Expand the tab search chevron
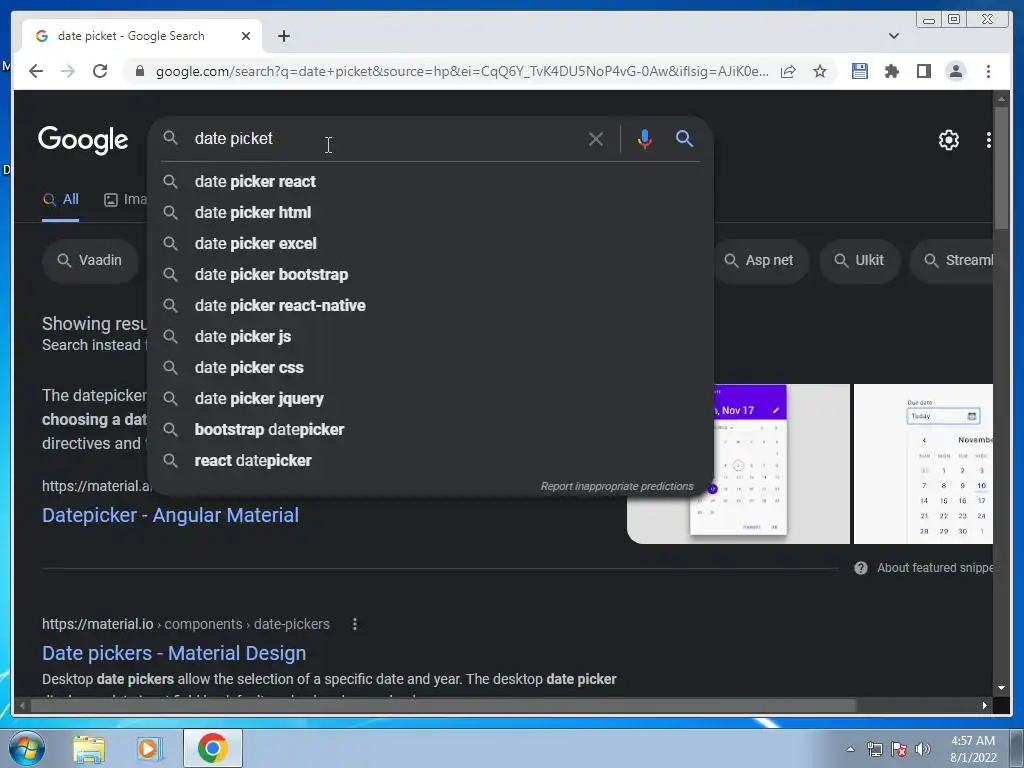1024x768 pixels. (894, 36)
